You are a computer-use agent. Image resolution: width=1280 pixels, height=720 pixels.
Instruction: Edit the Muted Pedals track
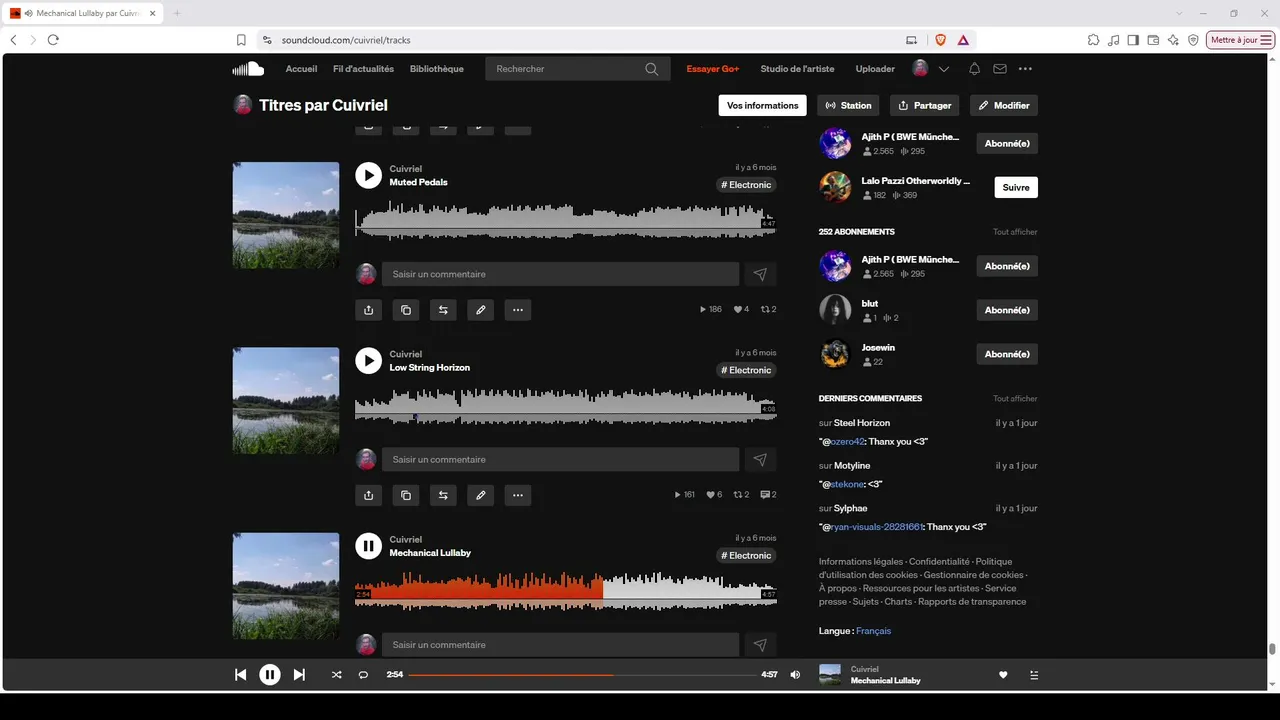tap(480, 310)
